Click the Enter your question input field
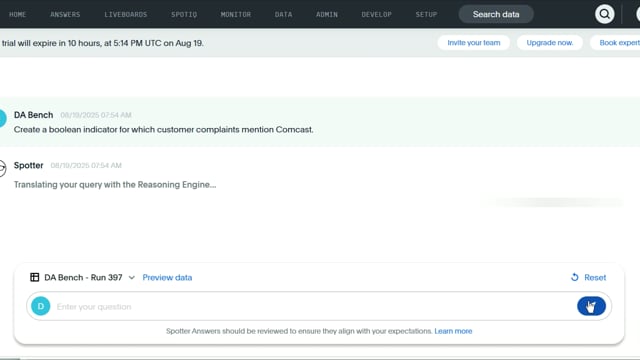 pos(312,307)
